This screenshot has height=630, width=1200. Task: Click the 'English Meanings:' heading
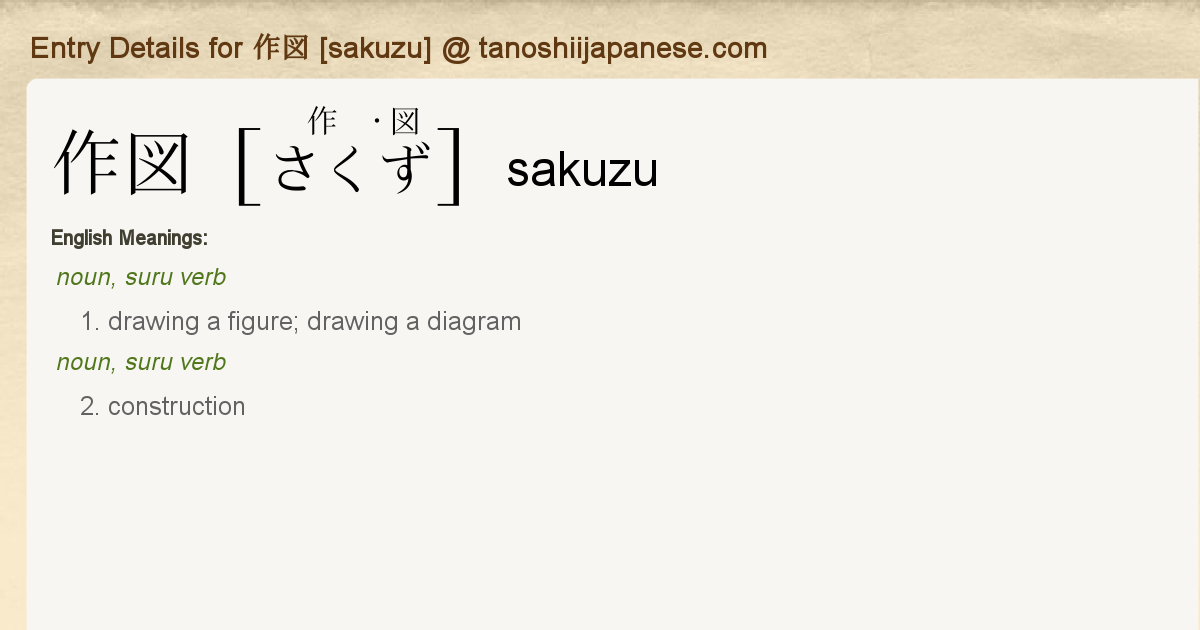coord(129,238)
